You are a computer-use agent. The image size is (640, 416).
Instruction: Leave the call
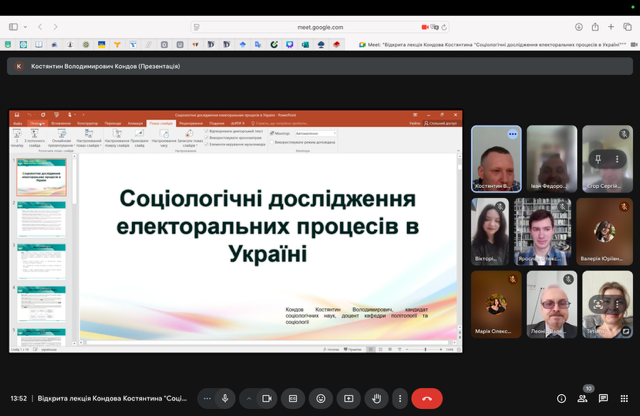[x=427, y=398]
